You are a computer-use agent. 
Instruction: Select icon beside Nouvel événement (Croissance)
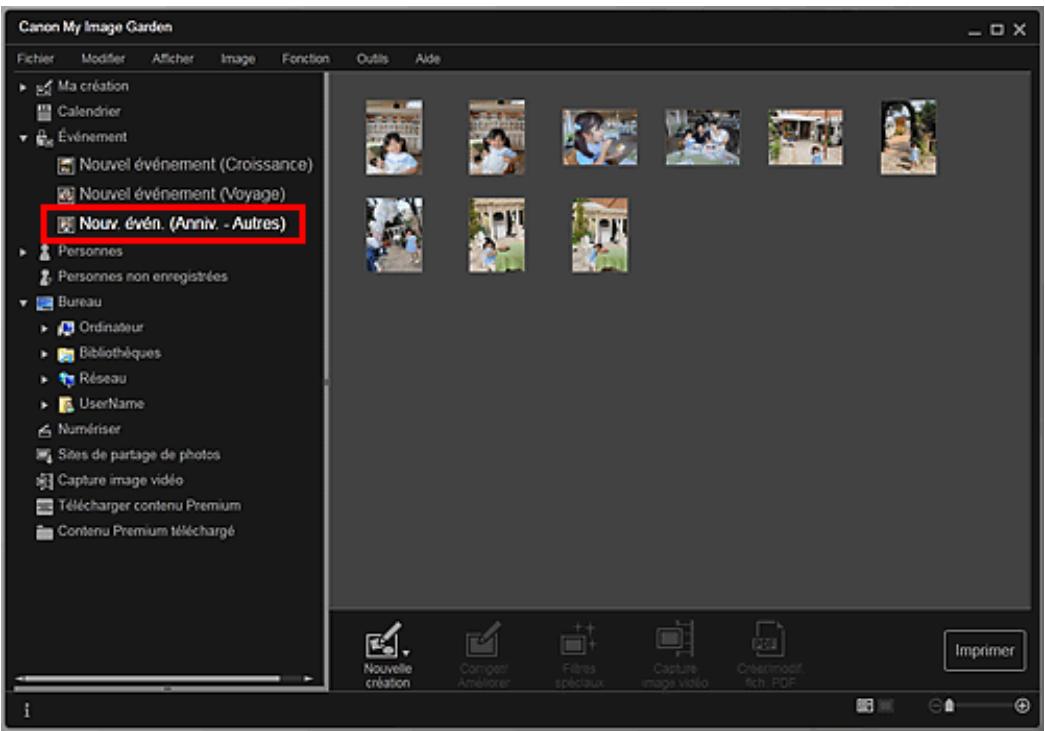[x=65, y=165]
